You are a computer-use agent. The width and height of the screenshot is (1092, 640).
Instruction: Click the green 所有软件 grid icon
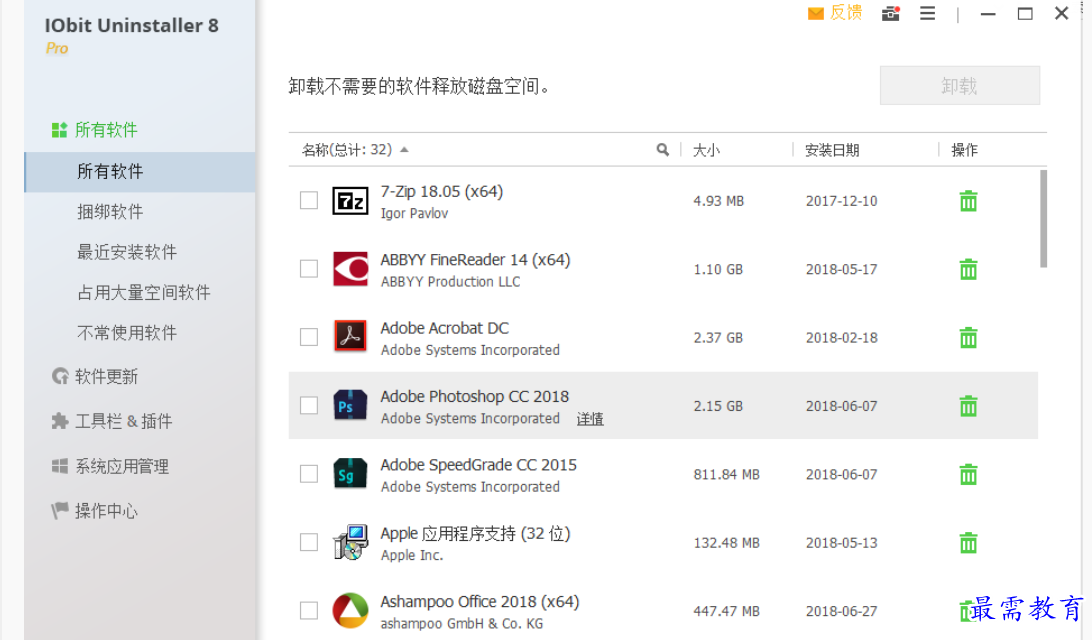click(x=59, y=130)
